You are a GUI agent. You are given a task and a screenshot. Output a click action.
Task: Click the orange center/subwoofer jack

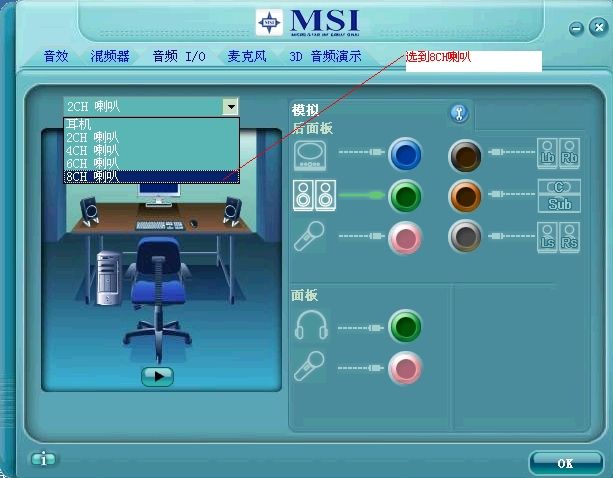[x=465, y=196]
